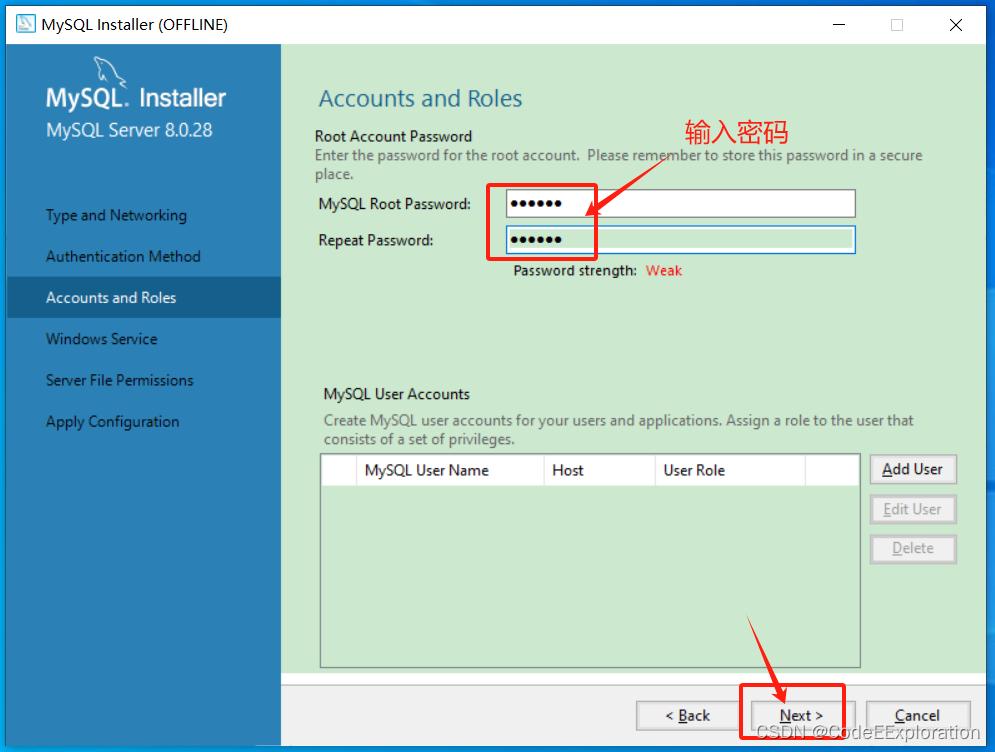Click the MySQL Installer title bar icon

click(x=25, y=24)
